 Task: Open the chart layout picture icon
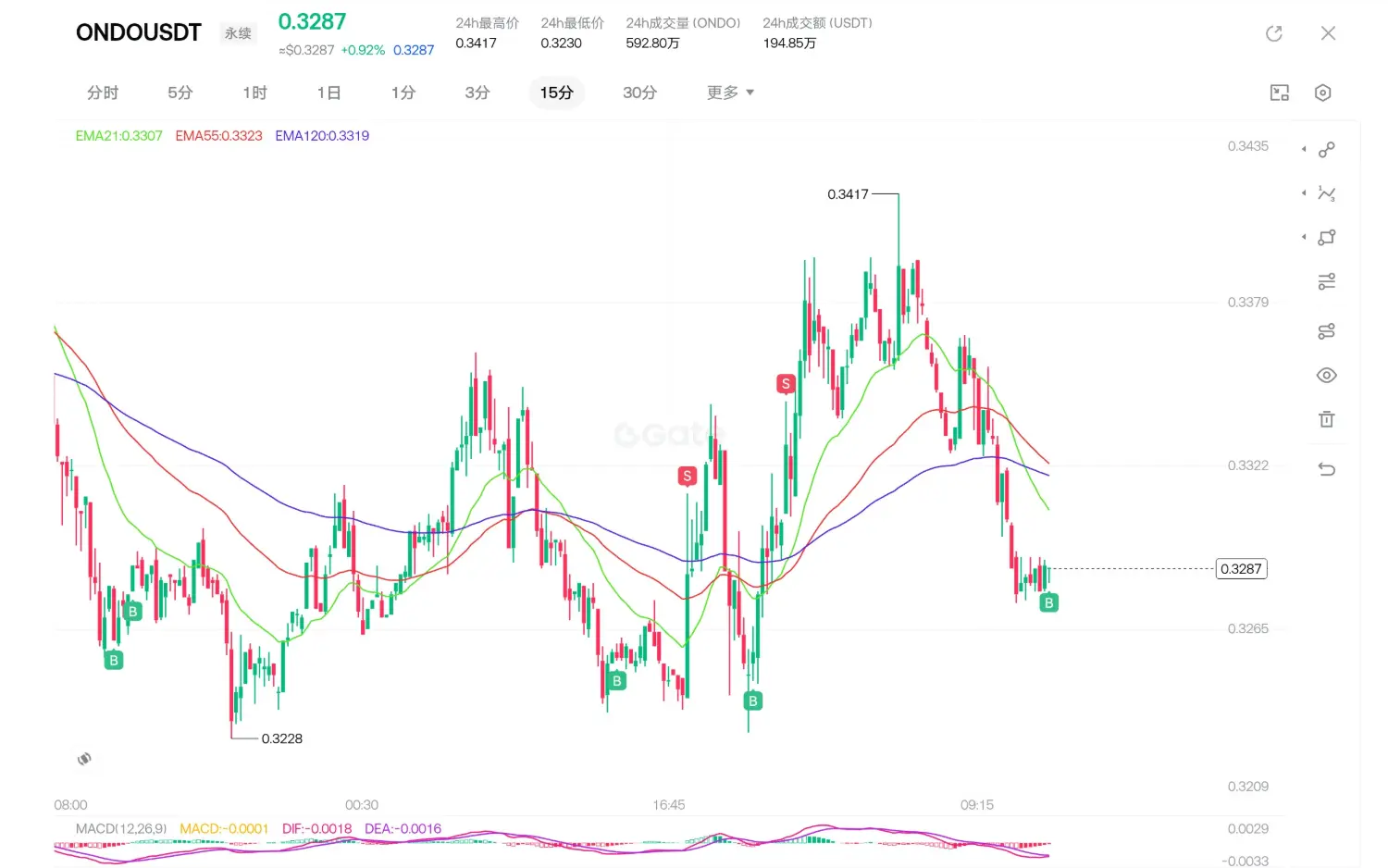click(1280, 93)
